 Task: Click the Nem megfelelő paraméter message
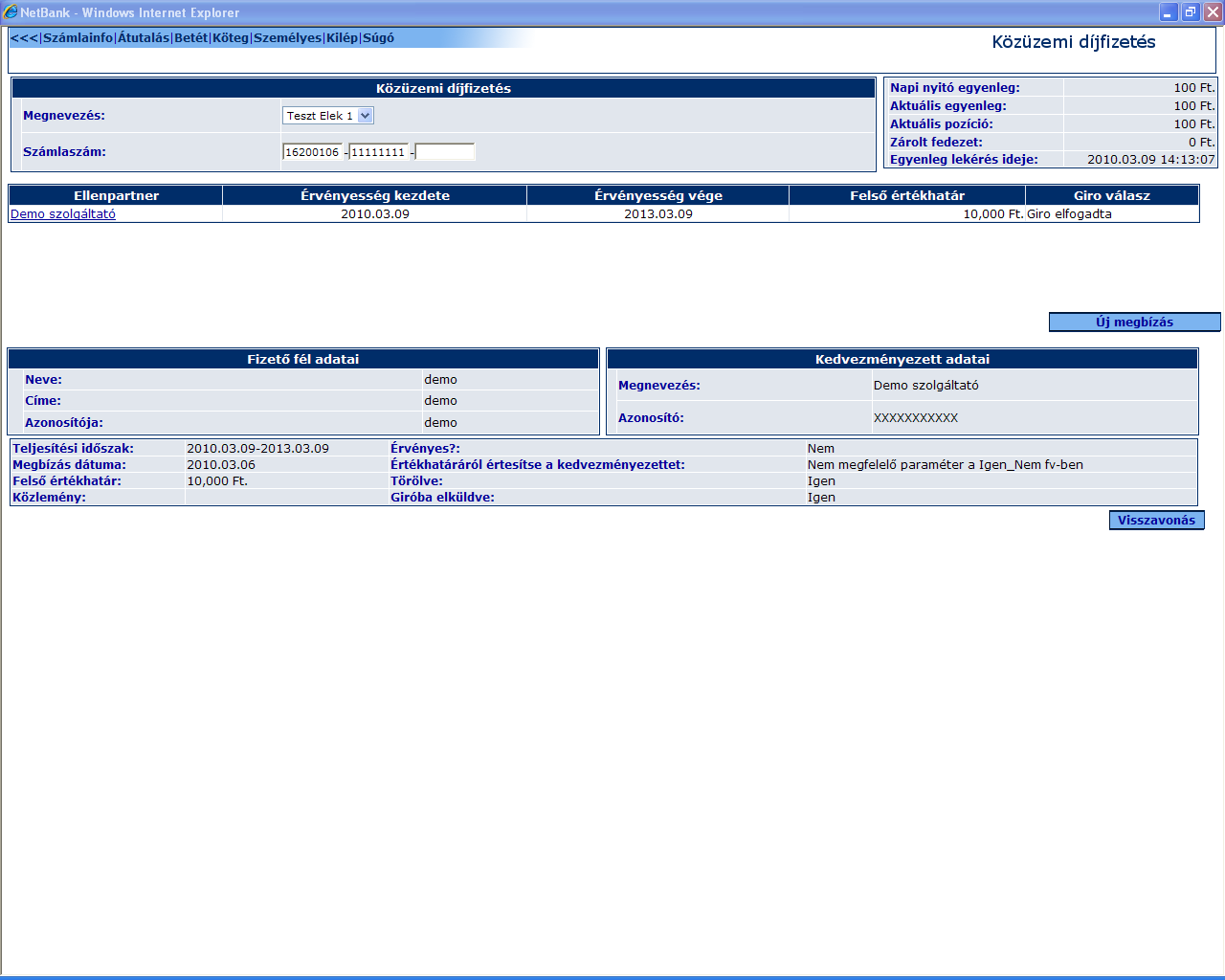click(946, 465)
